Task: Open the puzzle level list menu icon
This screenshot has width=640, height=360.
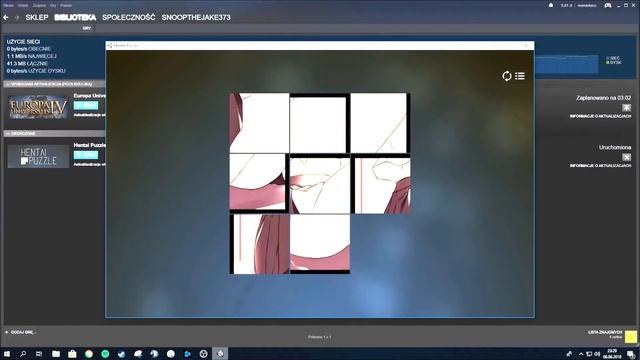Action: tap(520, 76)
